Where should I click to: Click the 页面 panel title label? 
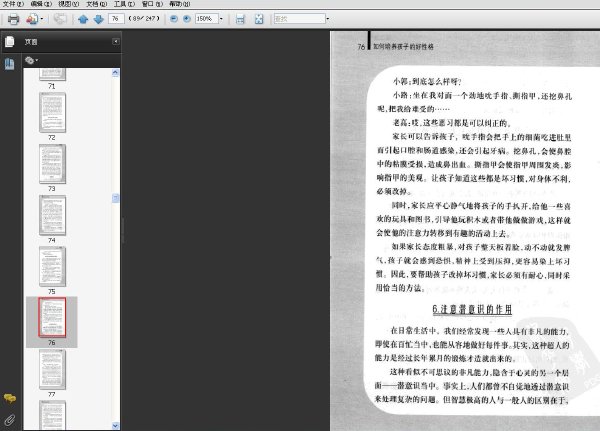click(x=31, y=42)
